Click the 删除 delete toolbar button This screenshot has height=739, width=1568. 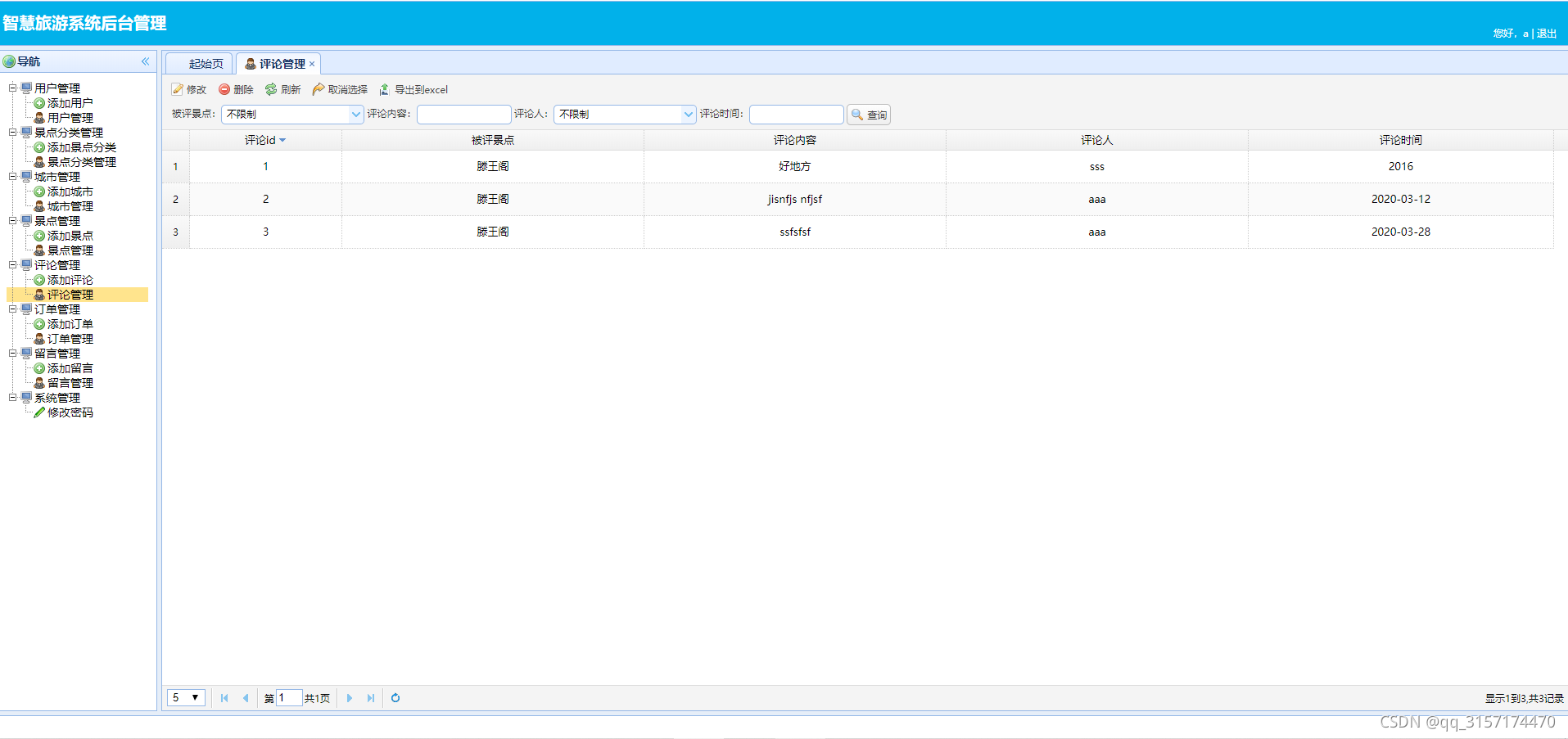[236, 90]
